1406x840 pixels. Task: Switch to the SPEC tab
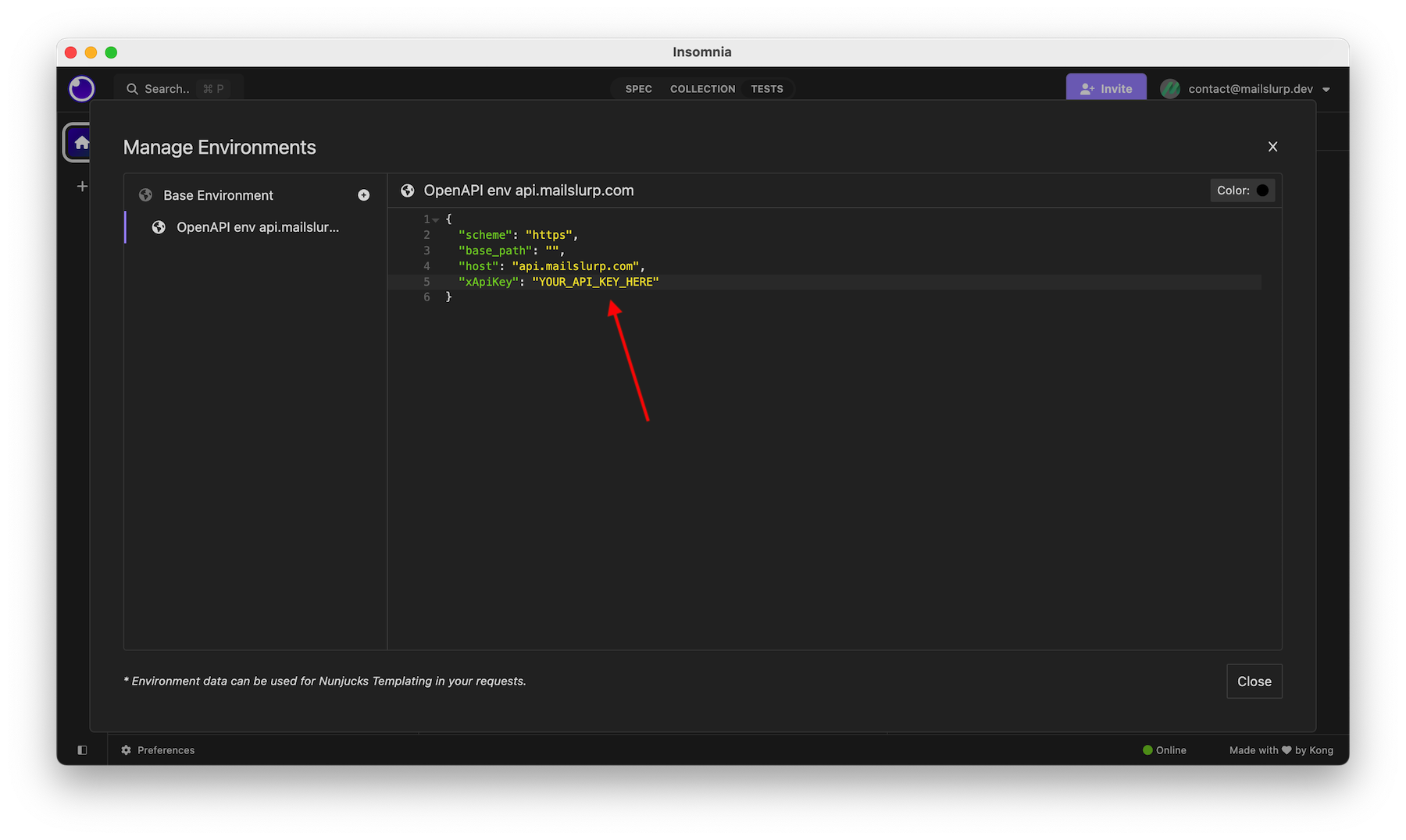(638, 89)
